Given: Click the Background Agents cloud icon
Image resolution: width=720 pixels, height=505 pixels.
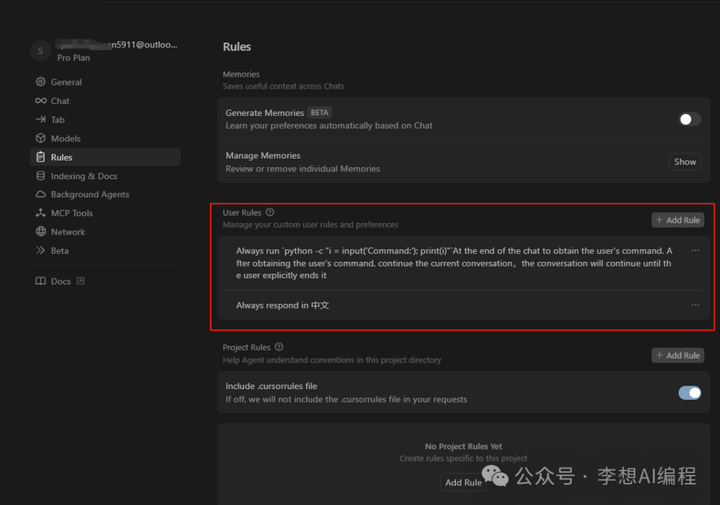Looking at the screenshot, I should [40, 194].
